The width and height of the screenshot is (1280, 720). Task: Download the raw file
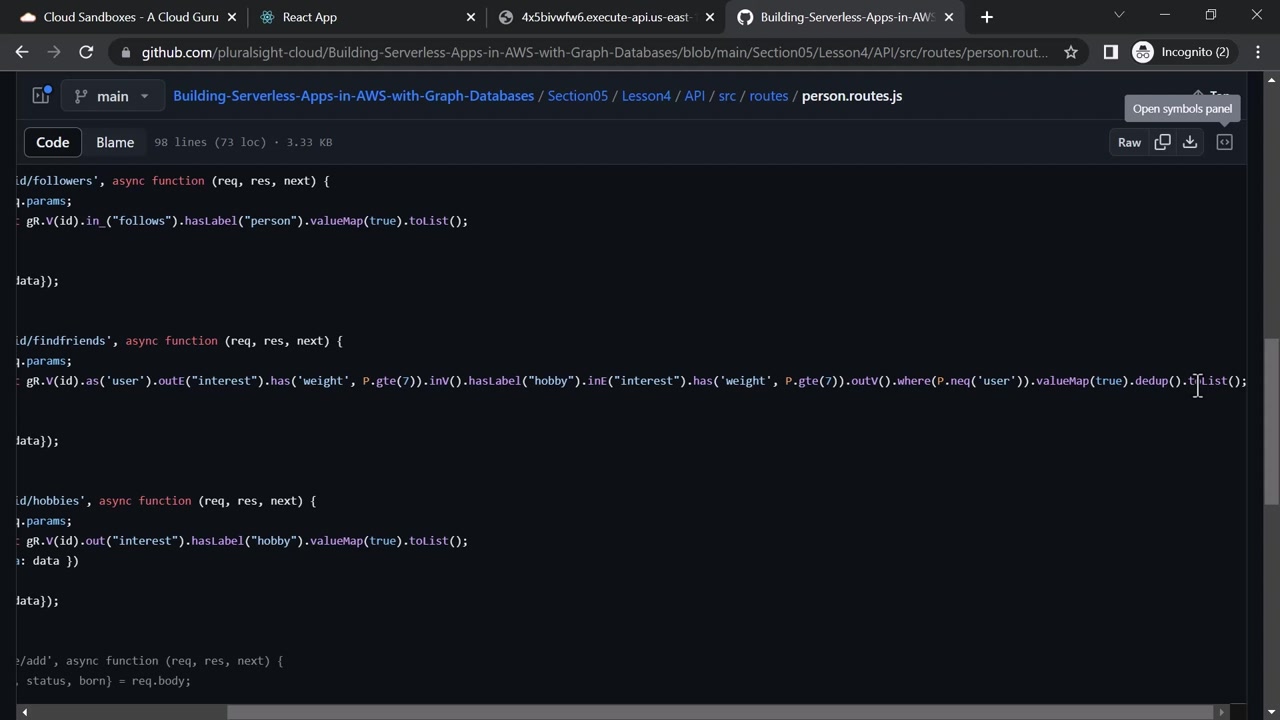[x=1190, y=142]
